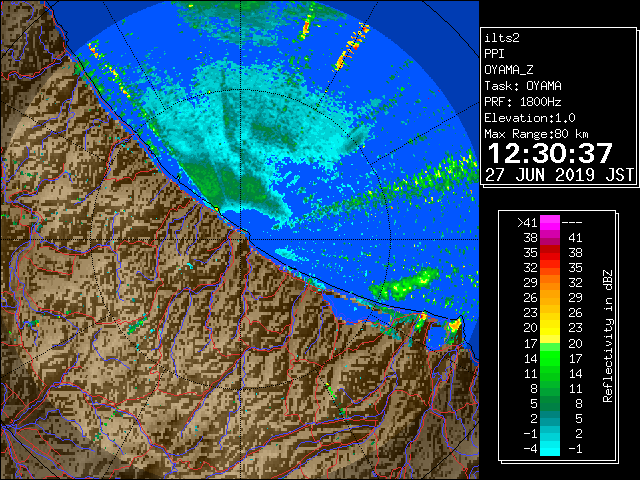Click the Task: OYAMA line
640x480 pixels.
pos(523,86)
